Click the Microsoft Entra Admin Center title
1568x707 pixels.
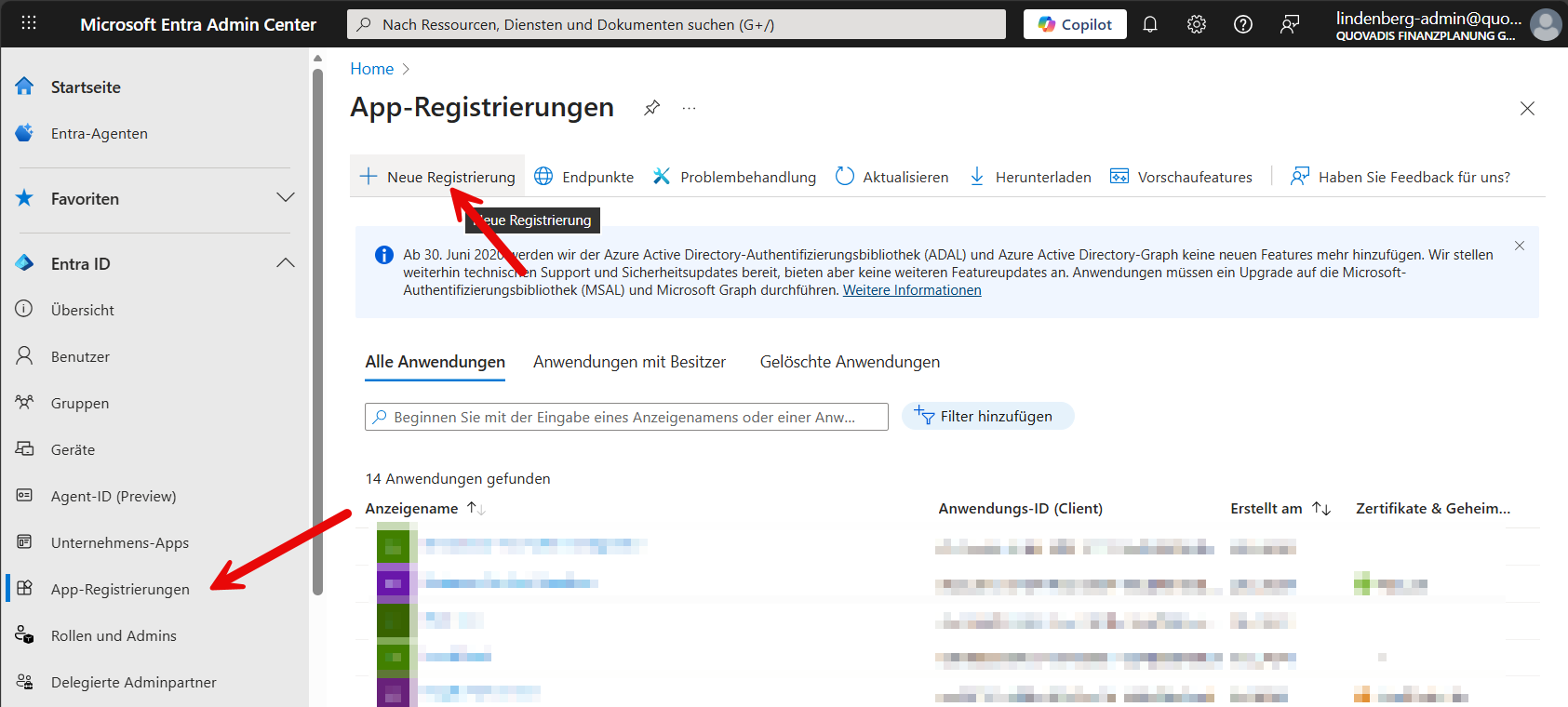pos(198,24)
